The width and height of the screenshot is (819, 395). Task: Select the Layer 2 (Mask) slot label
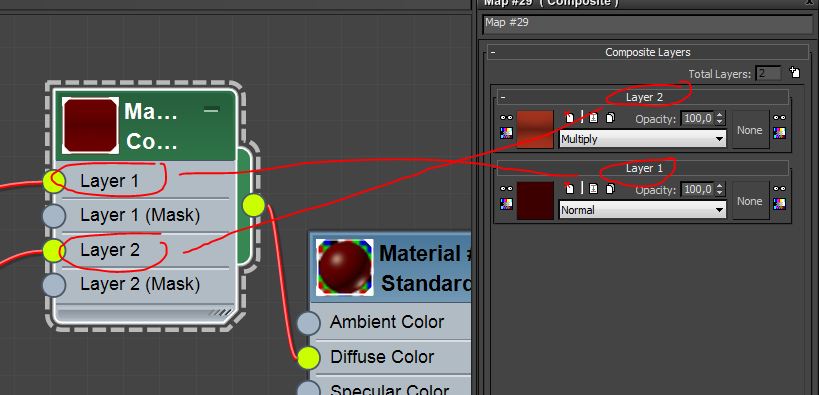(x=140, y=284)
